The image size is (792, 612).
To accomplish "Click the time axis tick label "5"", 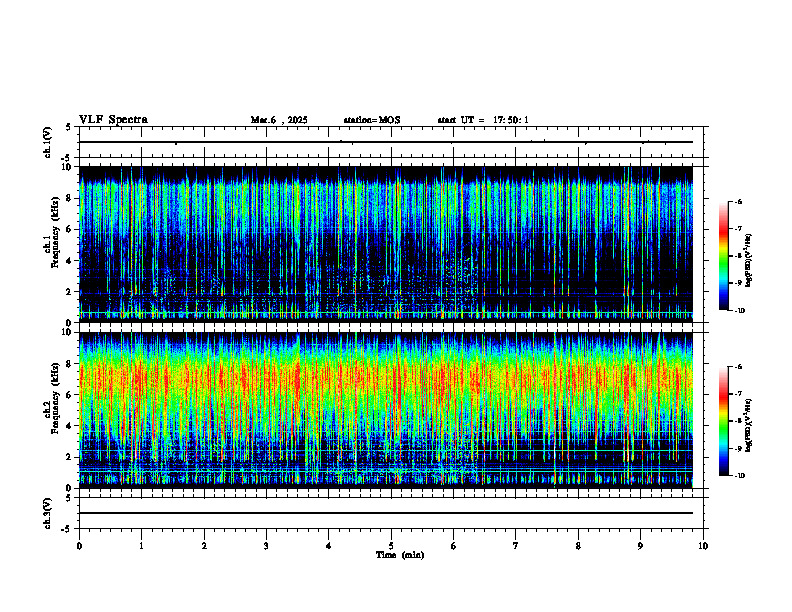I will (x=391, y=546).
